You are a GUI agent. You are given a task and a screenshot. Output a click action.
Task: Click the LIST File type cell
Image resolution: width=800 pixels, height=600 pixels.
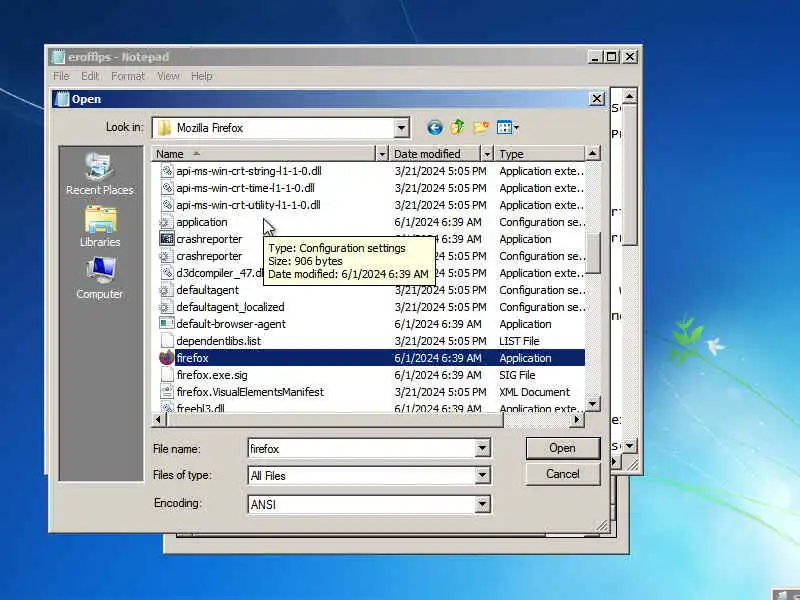[x=519, y=341]
